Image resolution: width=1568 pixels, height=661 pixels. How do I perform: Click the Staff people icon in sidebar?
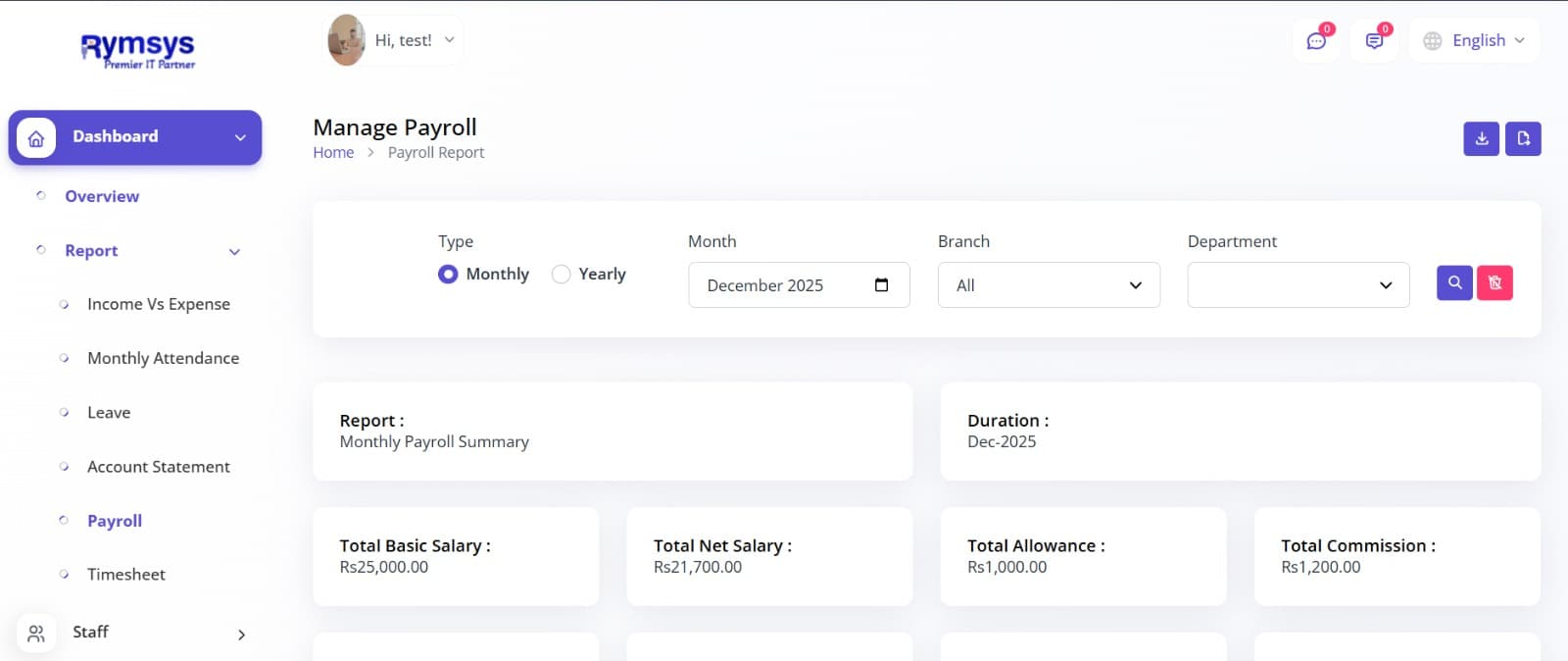pos(36,634)
